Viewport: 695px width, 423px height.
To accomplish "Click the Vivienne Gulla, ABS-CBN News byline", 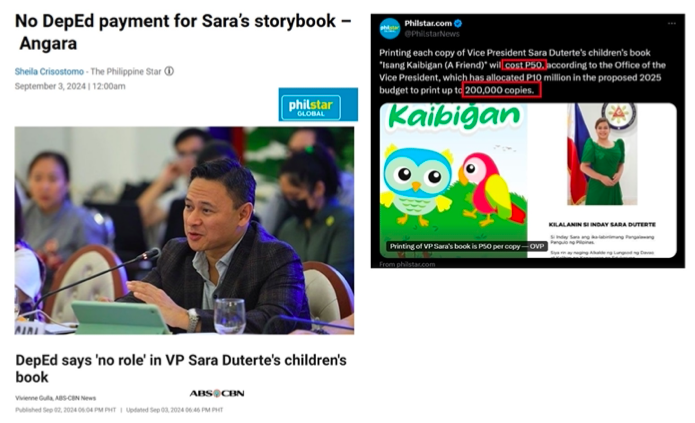I will click(55, 398).
